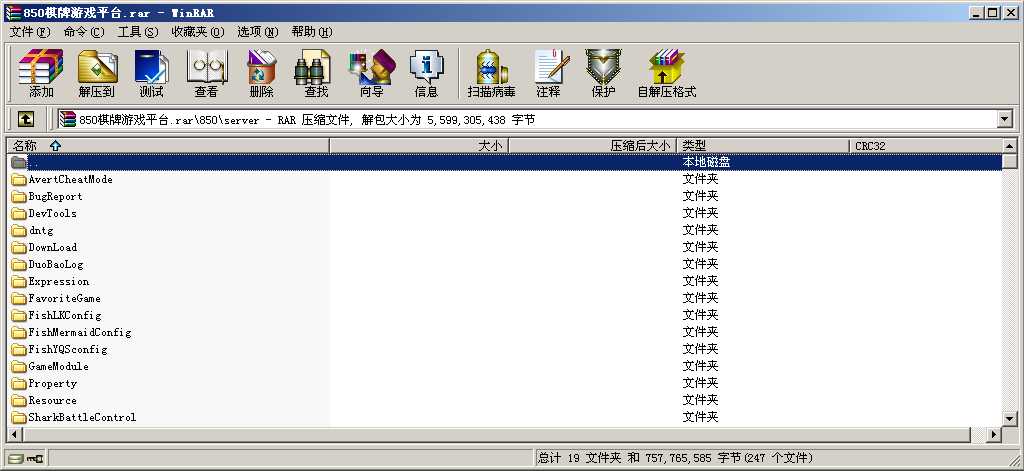Image resolution: width=1024 pixels, height=471 pixels.
Task: Select the parent folder ".." row
Action: tap(506, 162)
